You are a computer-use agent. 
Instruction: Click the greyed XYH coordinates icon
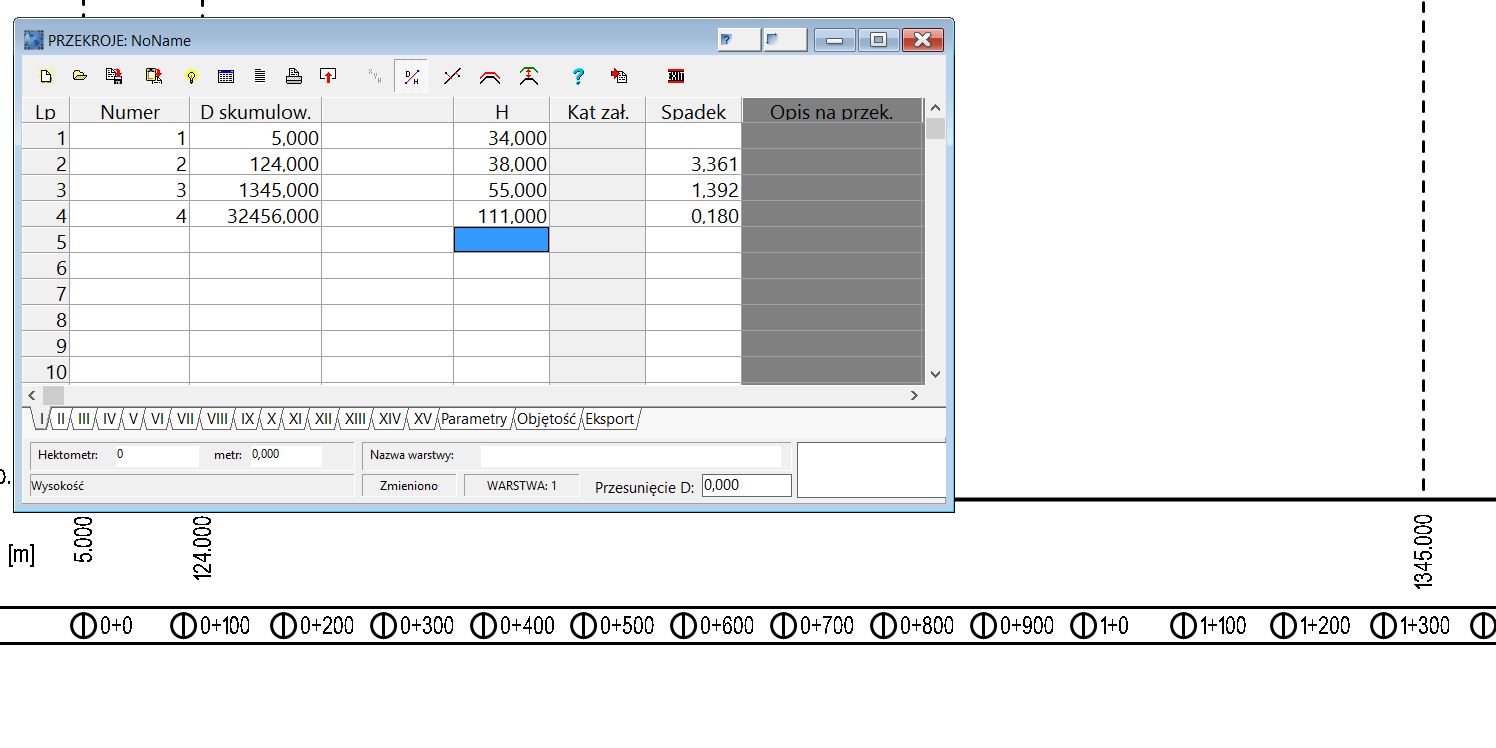[x=375, y=76]
